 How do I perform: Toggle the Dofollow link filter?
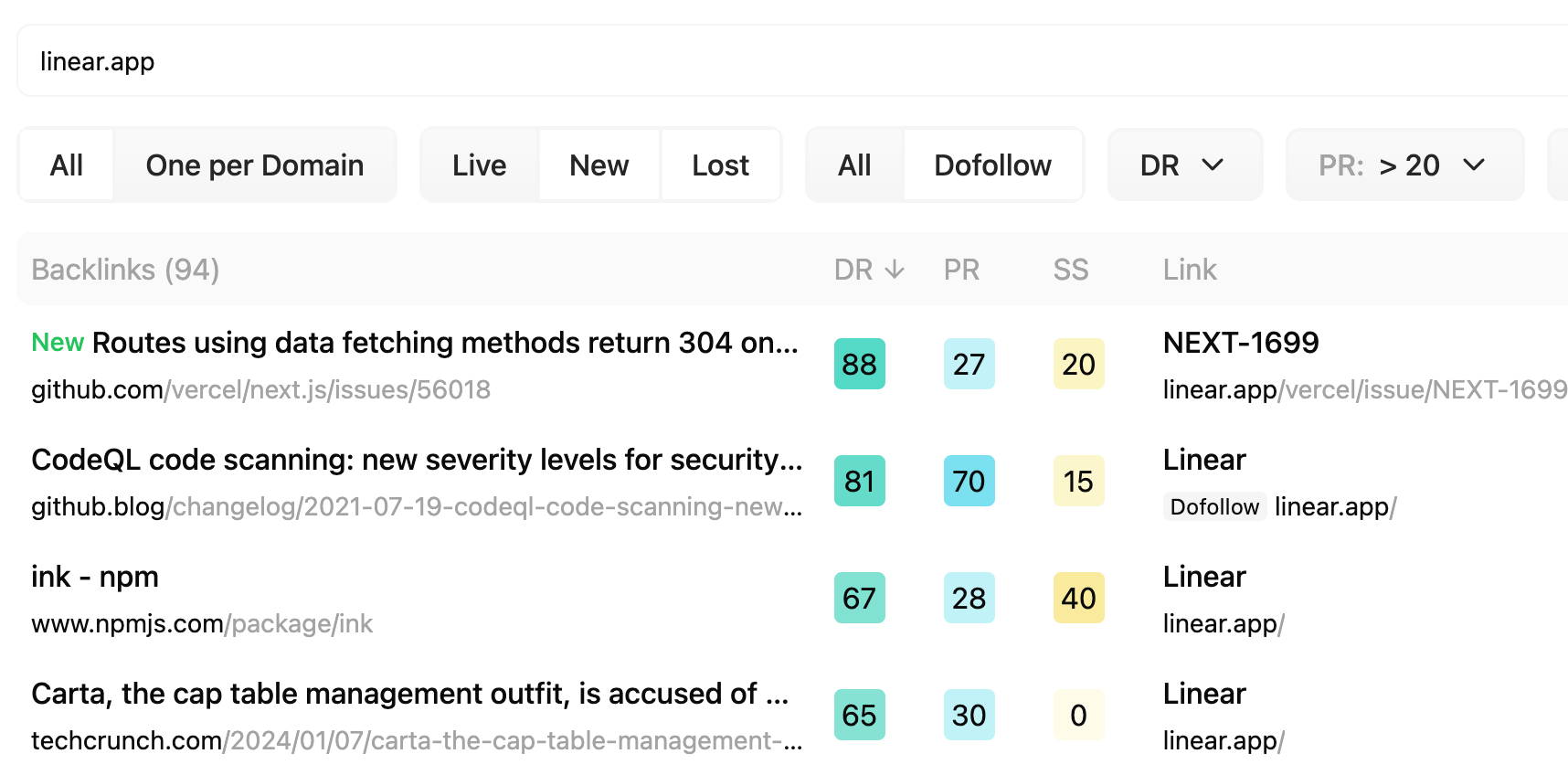pyautogui.click(x=992, y=165)
